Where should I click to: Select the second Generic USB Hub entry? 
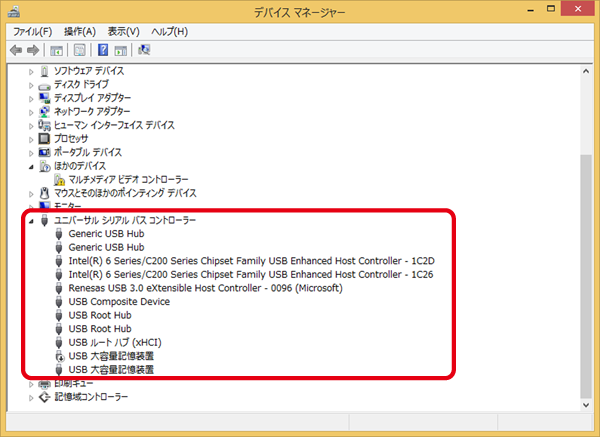point(106,247)
